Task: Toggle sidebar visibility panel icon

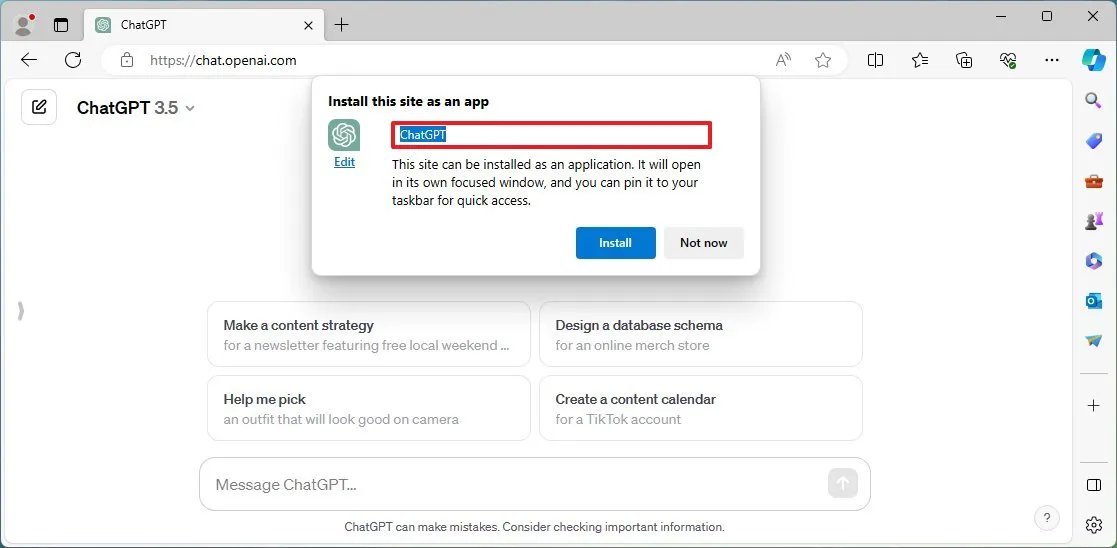Action: 1093,485
